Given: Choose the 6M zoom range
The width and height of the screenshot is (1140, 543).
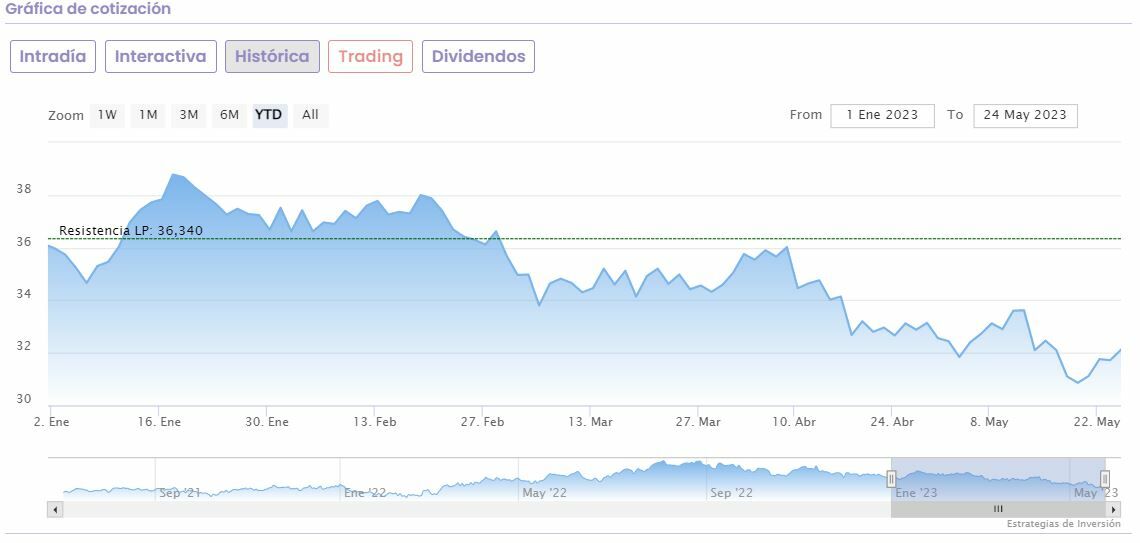Looking at the screenshot, I should (x=229, y=115).
